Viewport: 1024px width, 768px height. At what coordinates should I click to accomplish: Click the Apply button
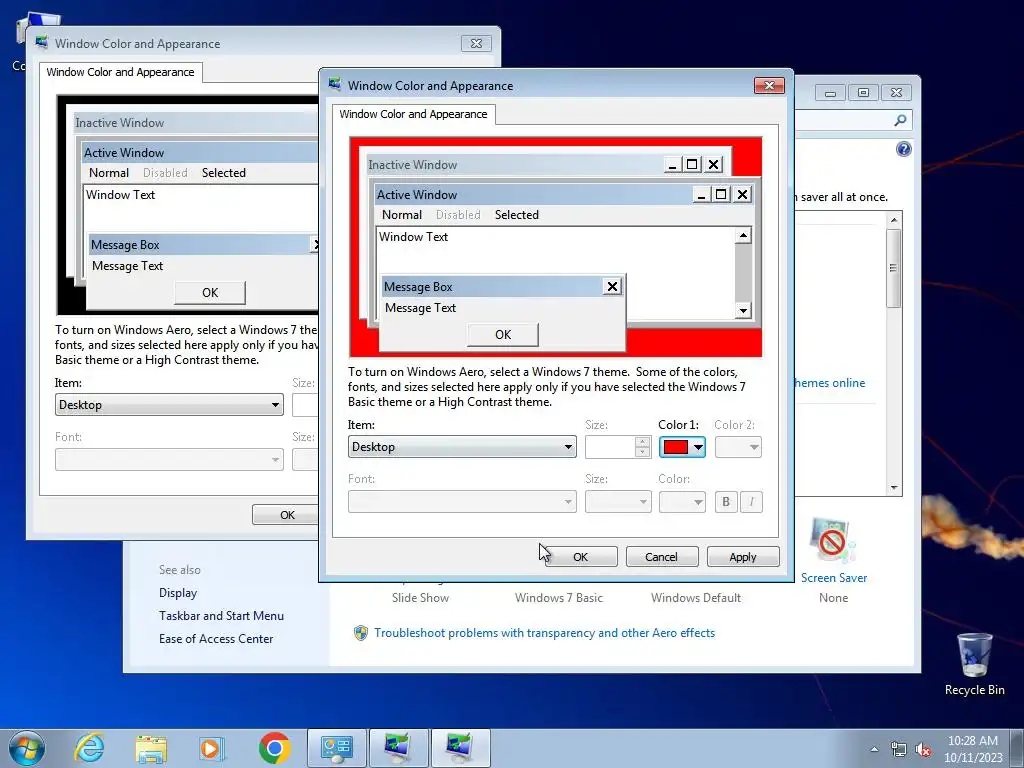743,556
